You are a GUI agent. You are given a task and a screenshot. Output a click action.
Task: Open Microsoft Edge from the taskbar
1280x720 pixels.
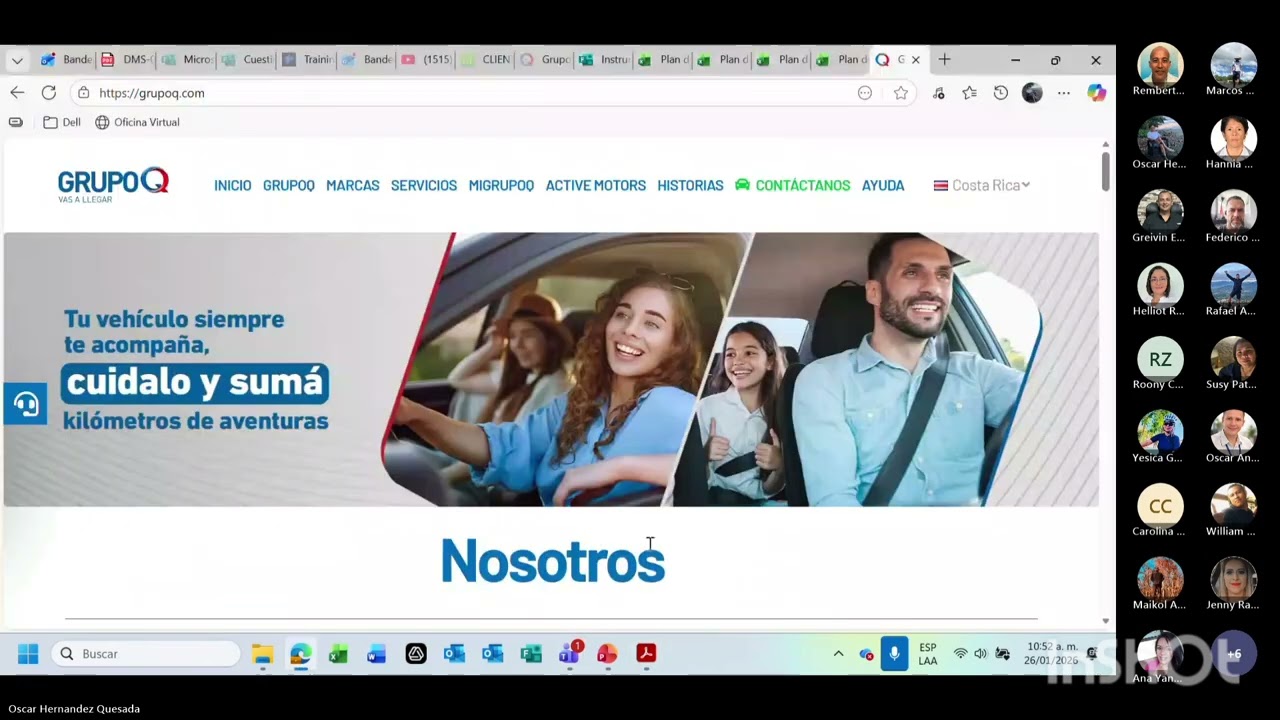pyautogui.click(x=301, y=654)
